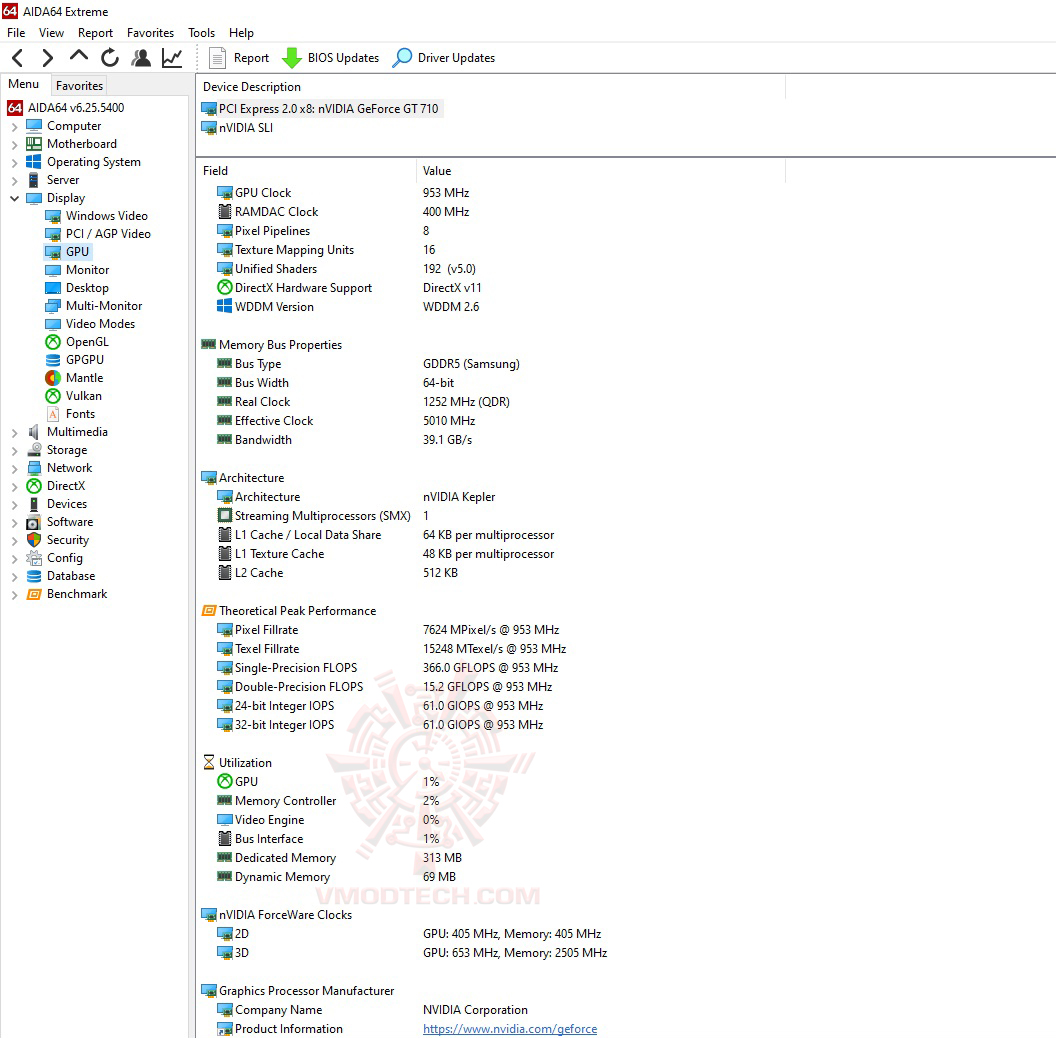Select Windows Video under Display
Image resolution: width=1056 pixels, height=1038 pixels.
[x=96, y=216]
